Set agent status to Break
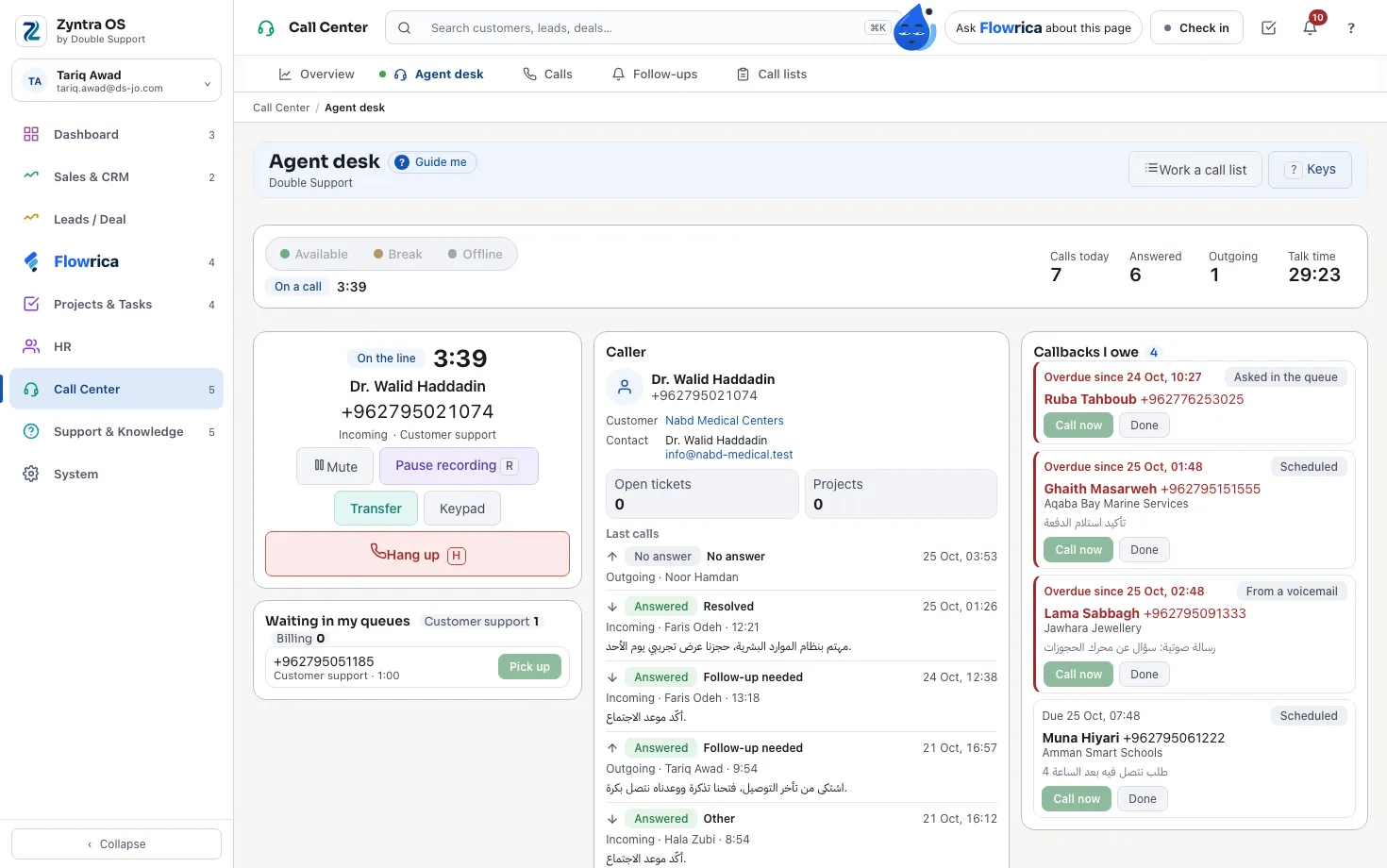 [x=398, y=255]
